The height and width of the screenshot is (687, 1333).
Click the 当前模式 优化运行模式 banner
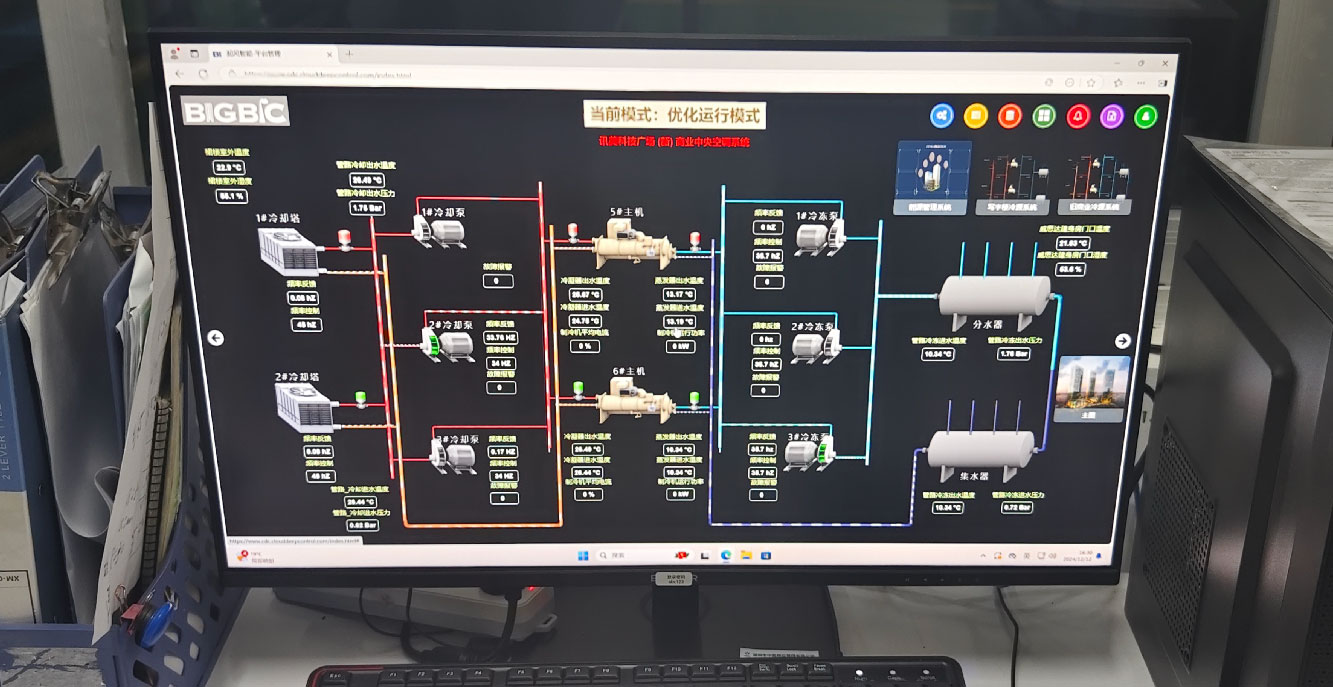click(674, 115)
